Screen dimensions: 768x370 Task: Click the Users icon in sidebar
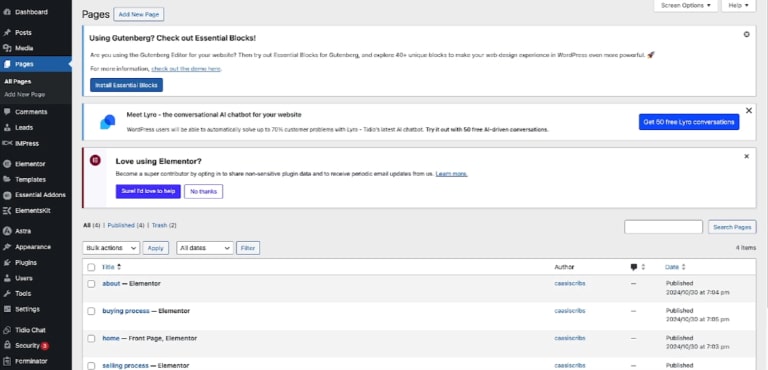pyautogui.click(x=7, y=278)
